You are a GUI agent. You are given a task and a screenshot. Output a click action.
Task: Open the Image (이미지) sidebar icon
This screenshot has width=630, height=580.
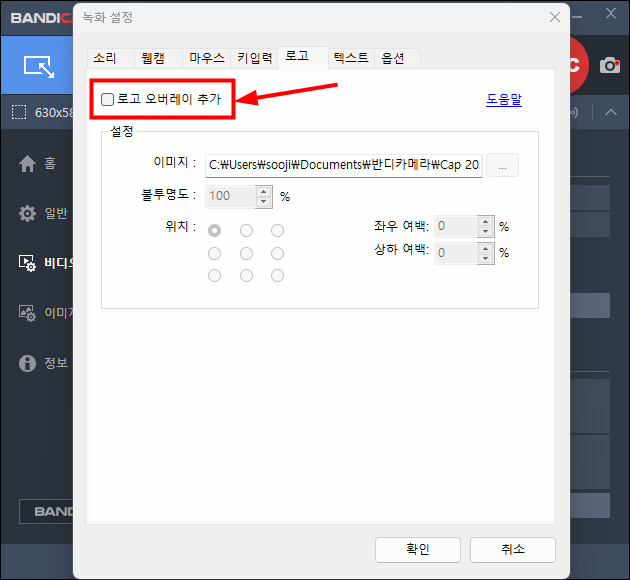(28, 312)
